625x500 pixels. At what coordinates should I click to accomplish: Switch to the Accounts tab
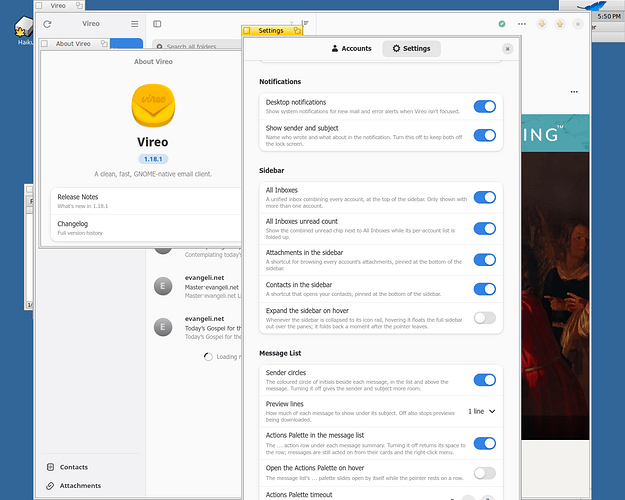coord(352,49)
